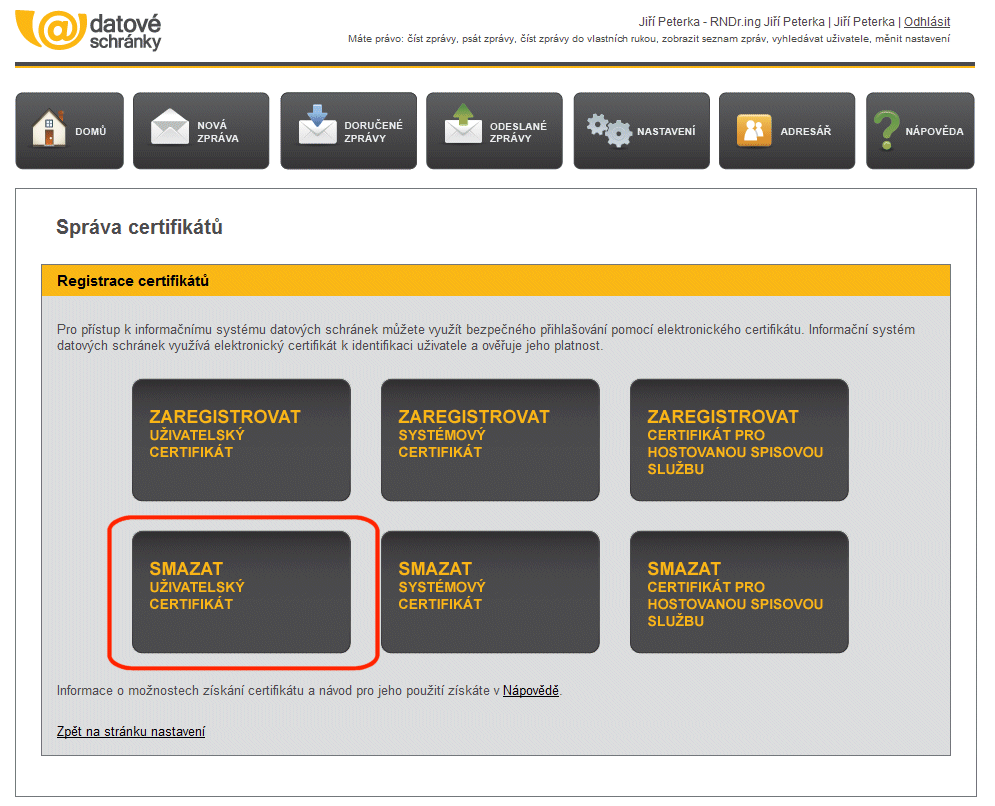Screen dimensions: 995x806
Task: Open the Nastavení menu label
Action: (666, 131)
